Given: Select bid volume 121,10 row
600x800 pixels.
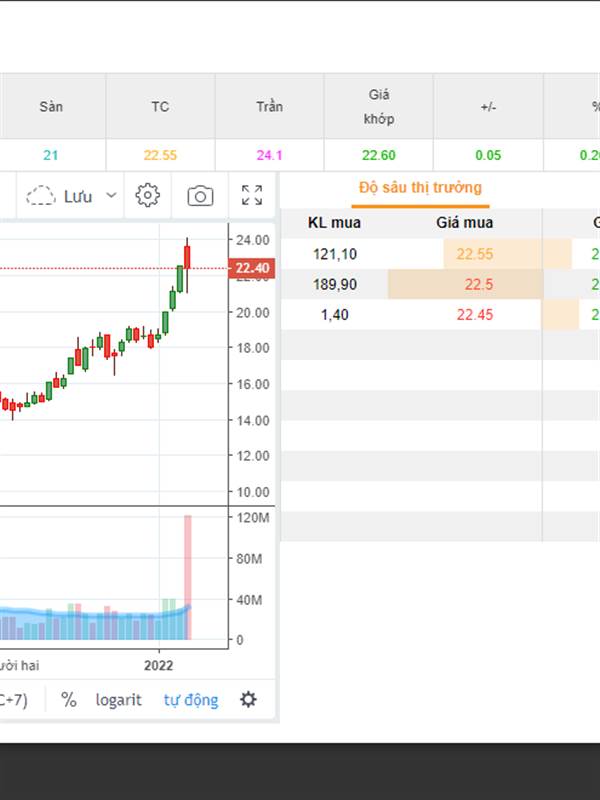Looking at the screenshot, I should [335, 254].
